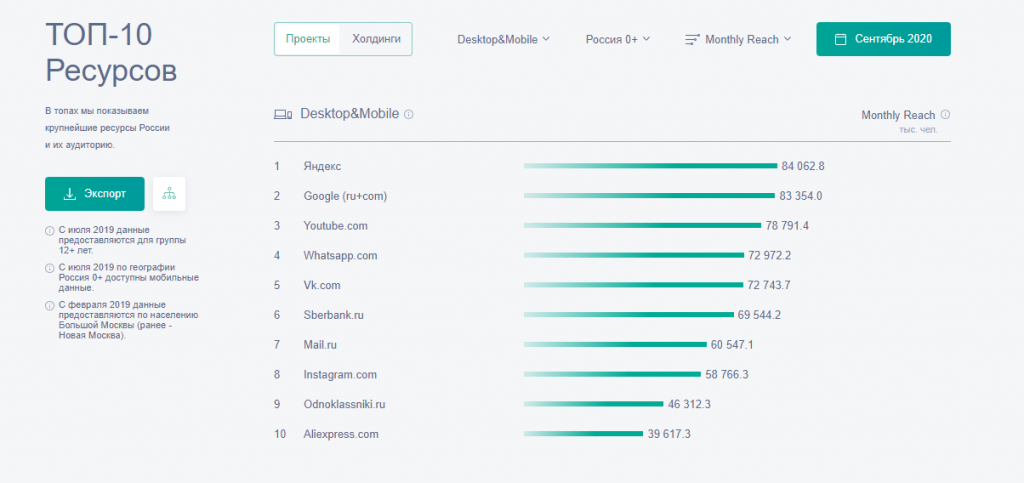Click the info icon beside the 12+ age note
This screenshot has width=1024, height=483.
point(50,231)
